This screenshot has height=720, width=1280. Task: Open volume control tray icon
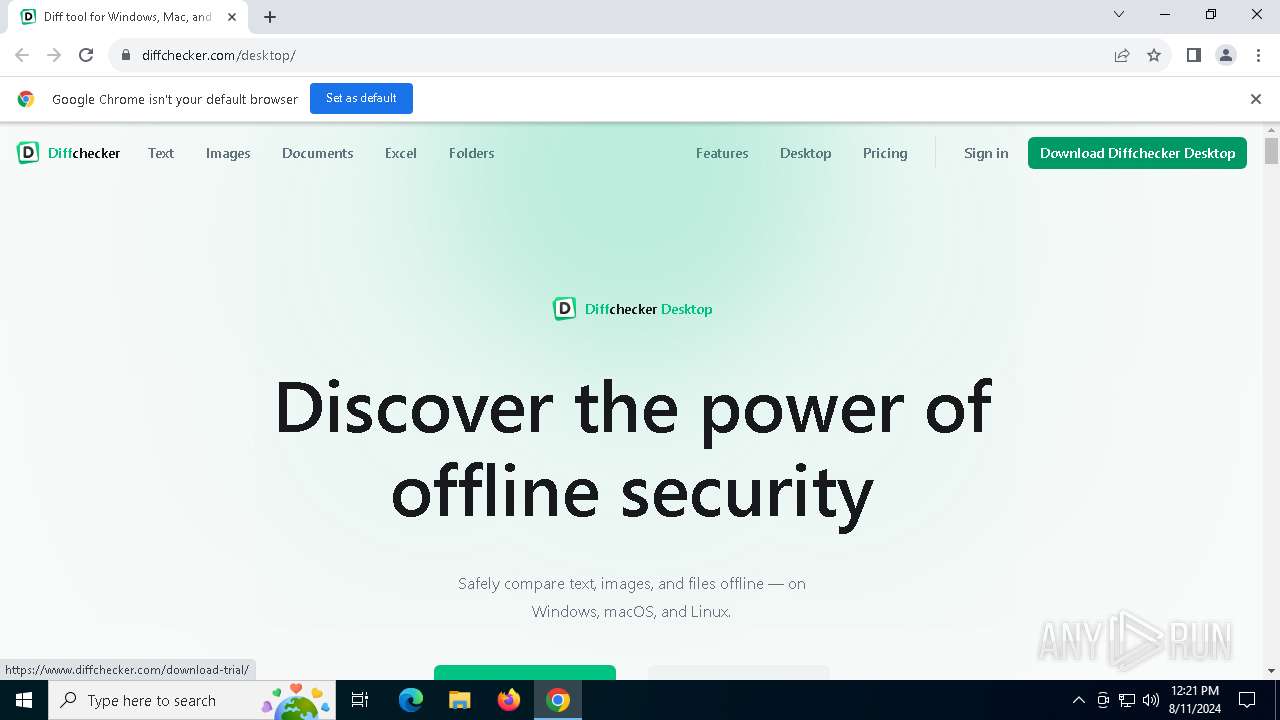[x=1151, y=700]
